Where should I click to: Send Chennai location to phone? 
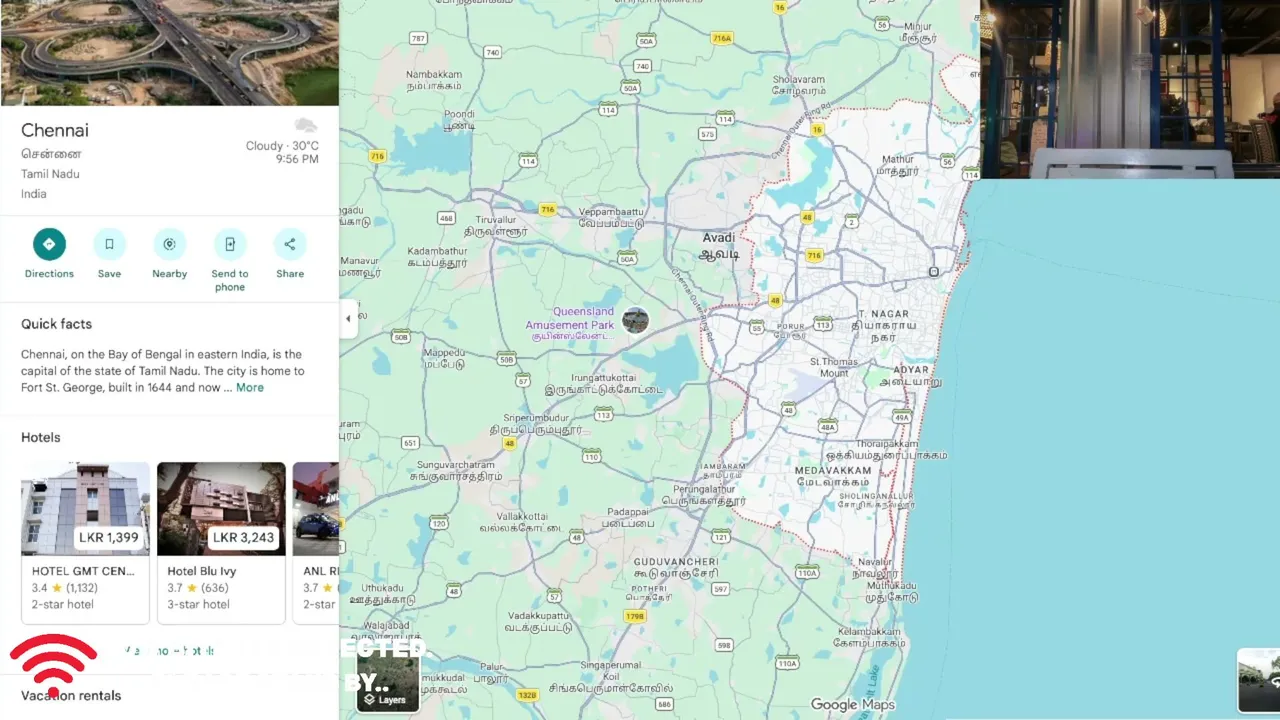pyautogui.click(x=230, y=244)
